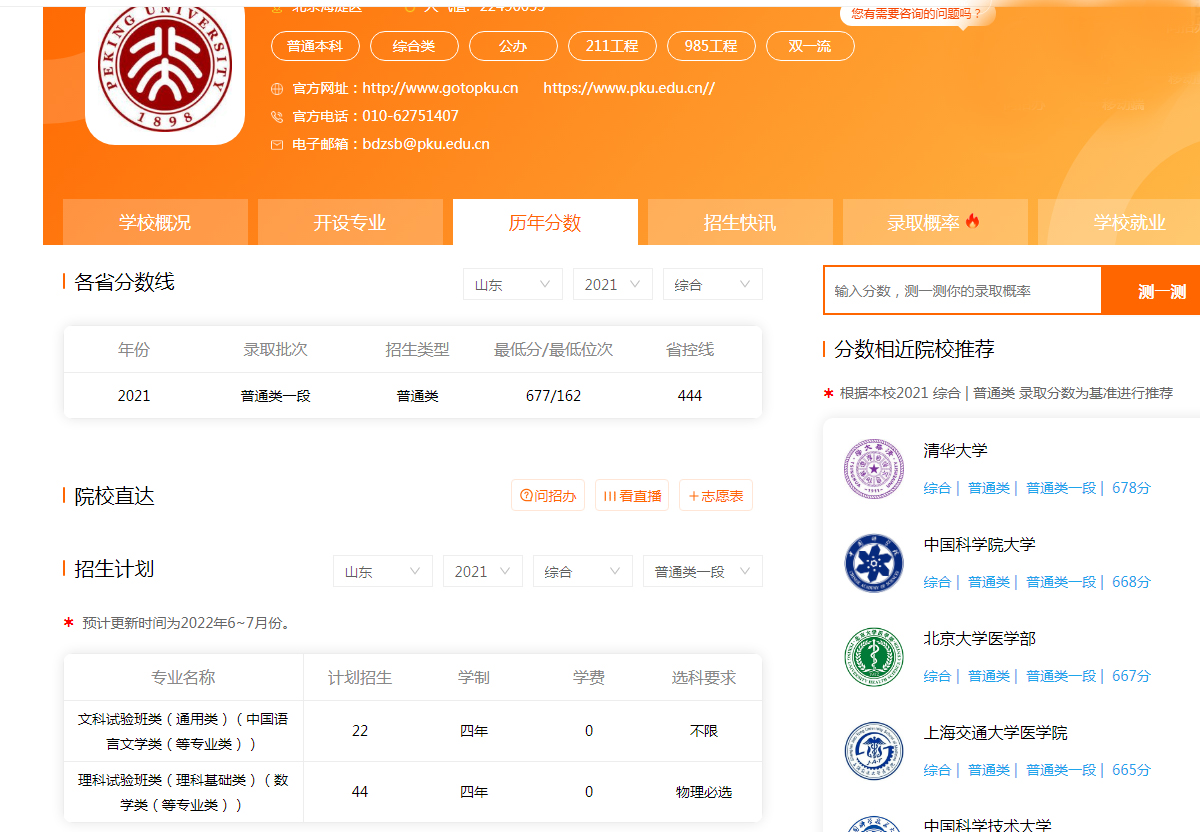Image resolution: width=1200 pixels, height=832 pixels.
Task: Switch to the 开设专业 tab
Action: [350, 221]
